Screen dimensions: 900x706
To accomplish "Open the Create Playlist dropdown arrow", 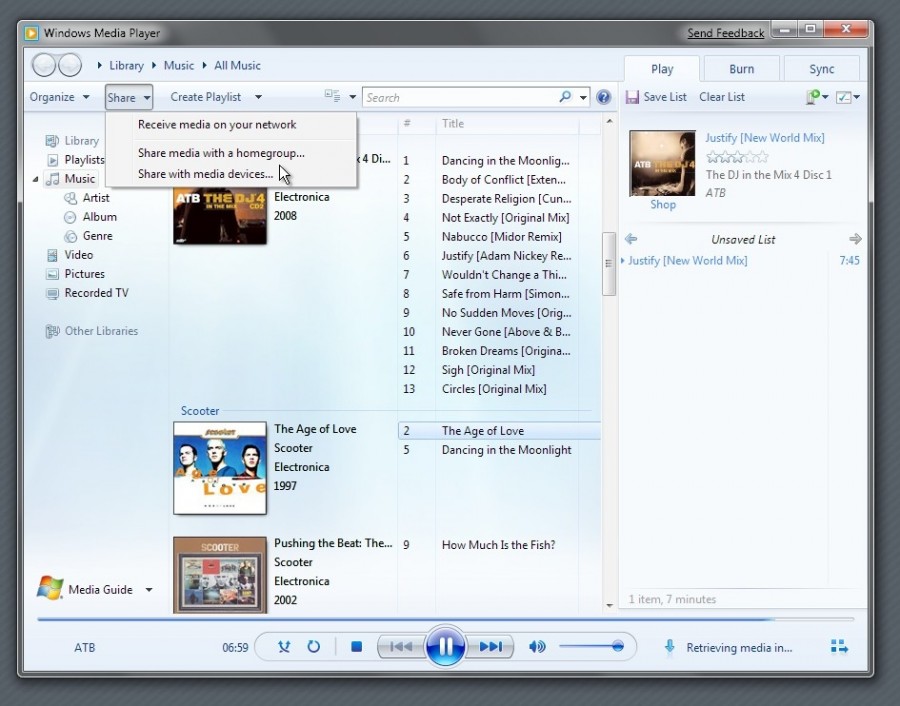I will click(x=258, y=97).
